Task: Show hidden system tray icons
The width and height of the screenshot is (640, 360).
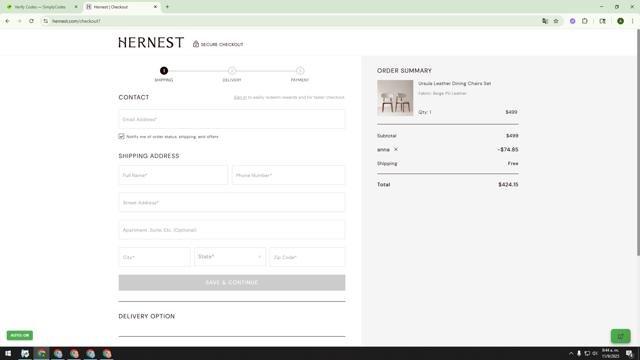Action: tap(571, 353)
